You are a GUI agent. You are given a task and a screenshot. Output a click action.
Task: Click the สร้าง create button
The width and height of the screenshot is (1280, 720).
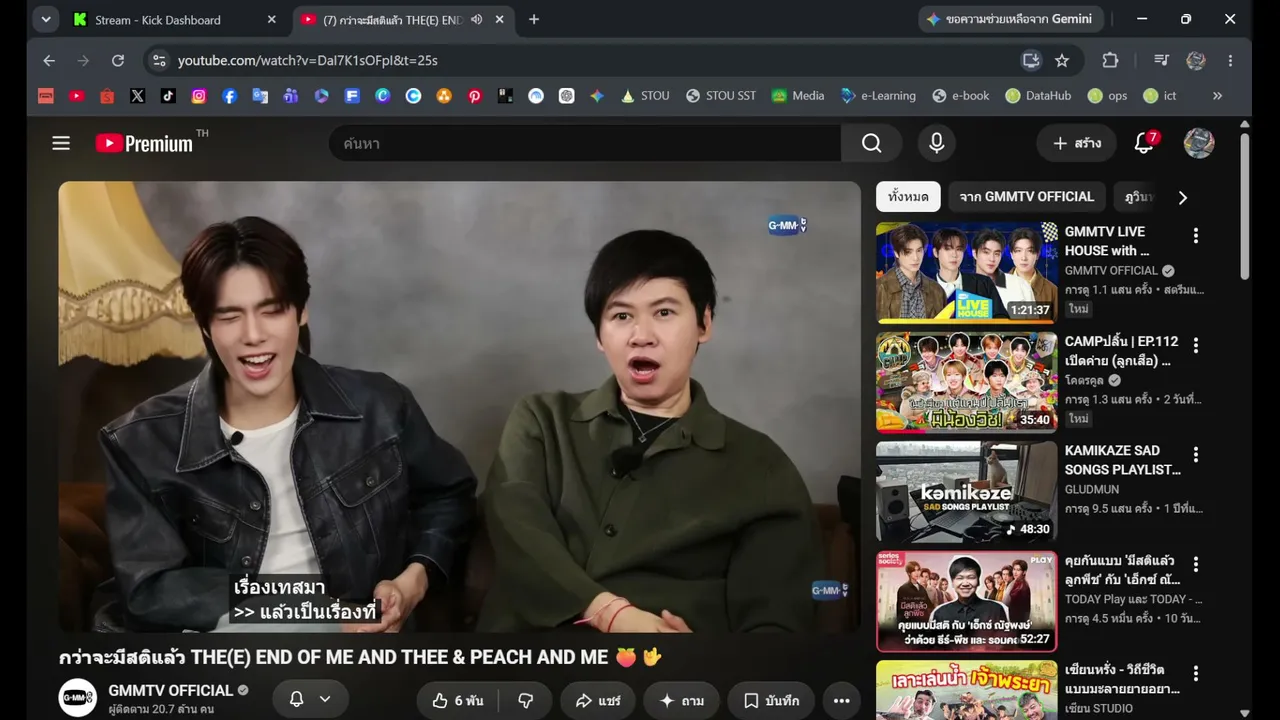tap(1076, 143)
